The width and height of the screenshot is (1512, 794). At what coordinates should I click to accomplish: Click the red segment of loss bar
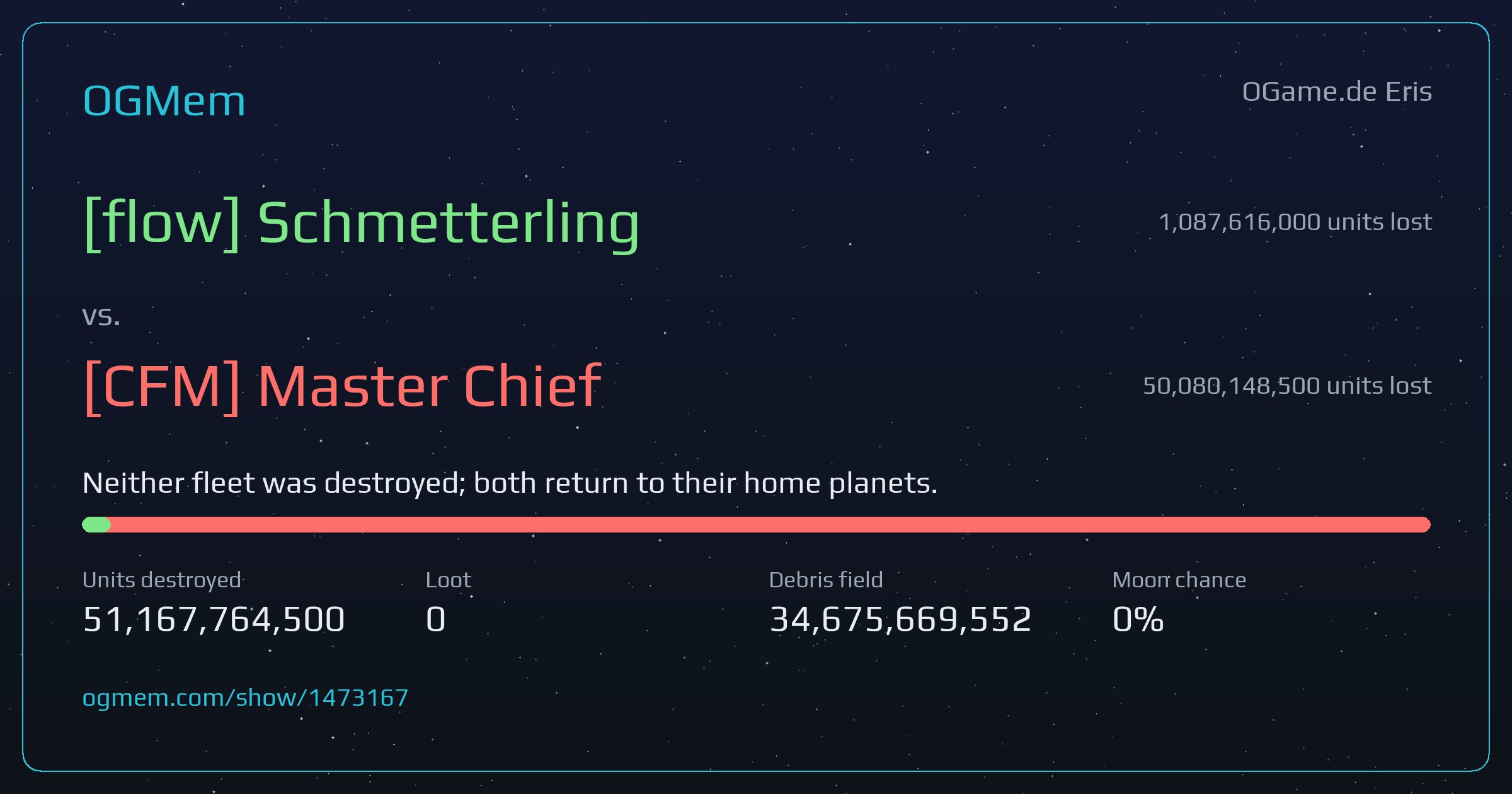[770, 524]
